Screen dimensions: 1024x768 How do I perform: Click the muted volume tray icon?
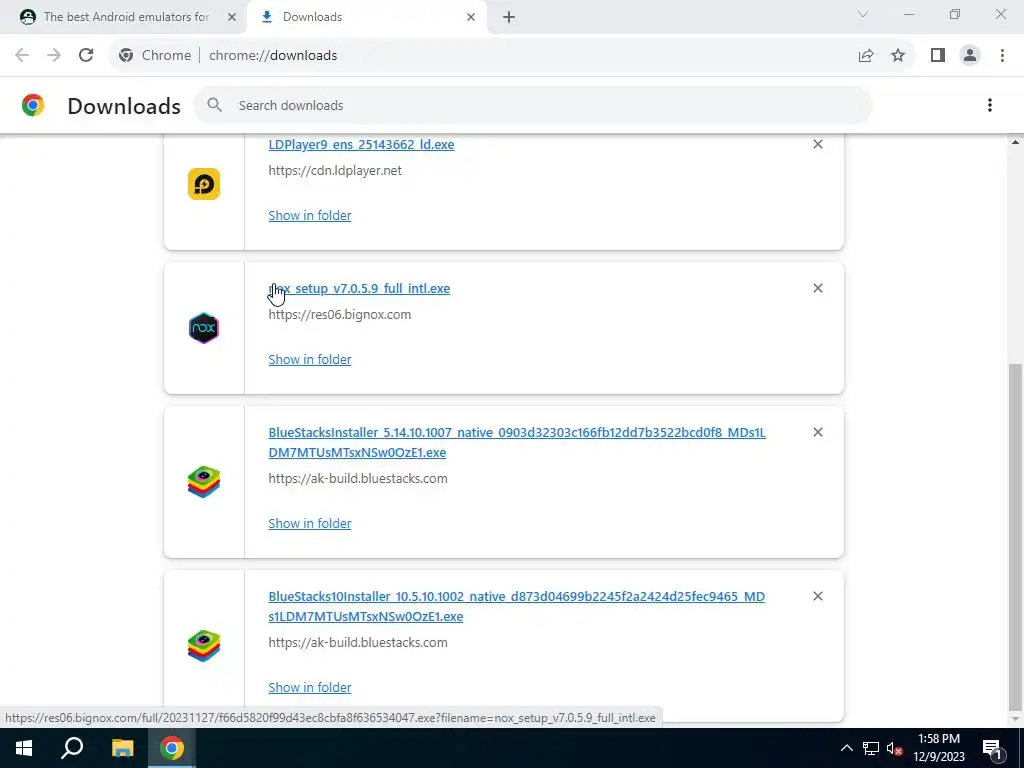tap(894, 748)
